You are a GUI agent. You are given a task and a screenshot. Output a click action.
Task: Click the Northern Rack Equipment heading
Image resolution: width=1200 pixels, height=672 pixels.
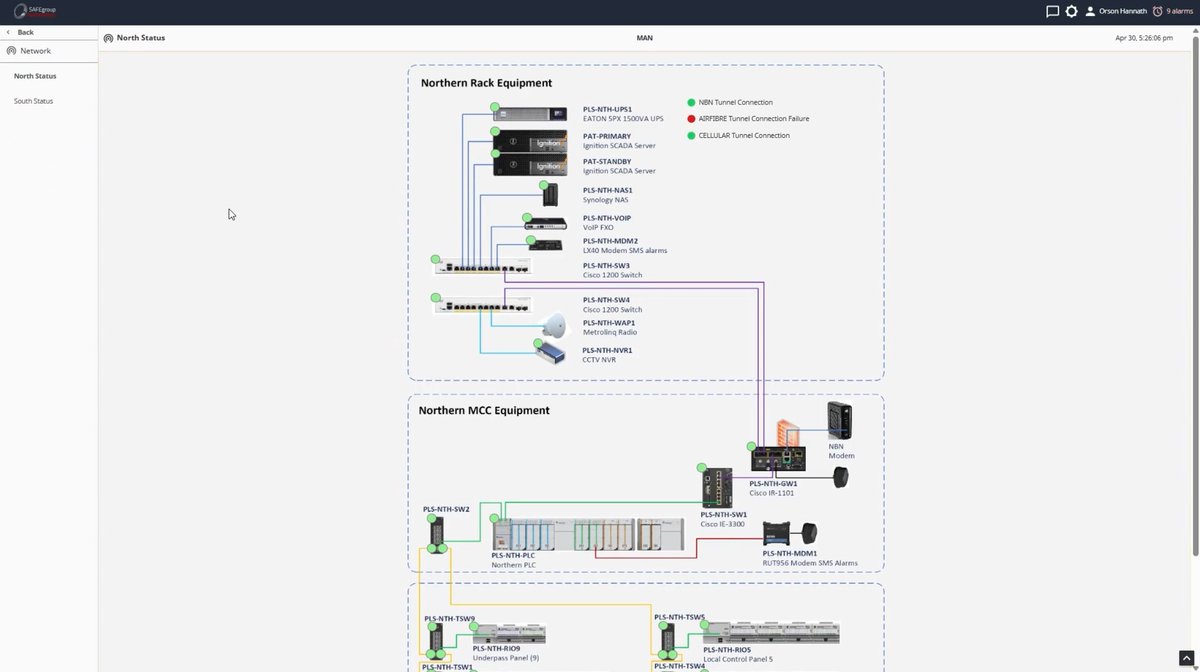tap(486, 83)
